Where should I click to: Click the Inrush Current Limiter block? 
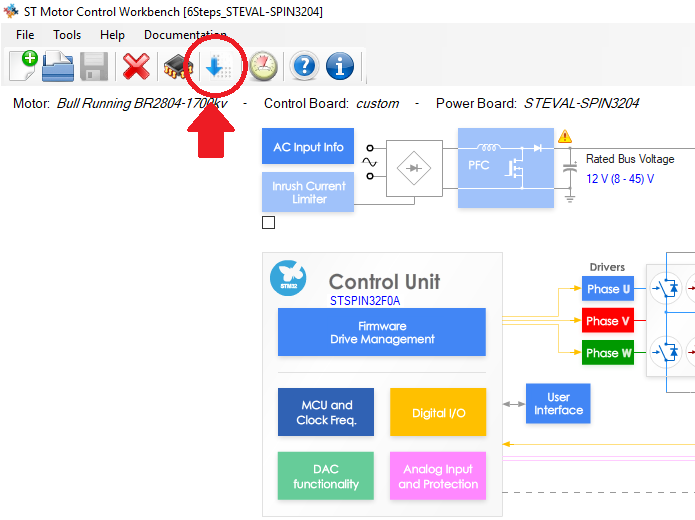(x=308, y=192)
